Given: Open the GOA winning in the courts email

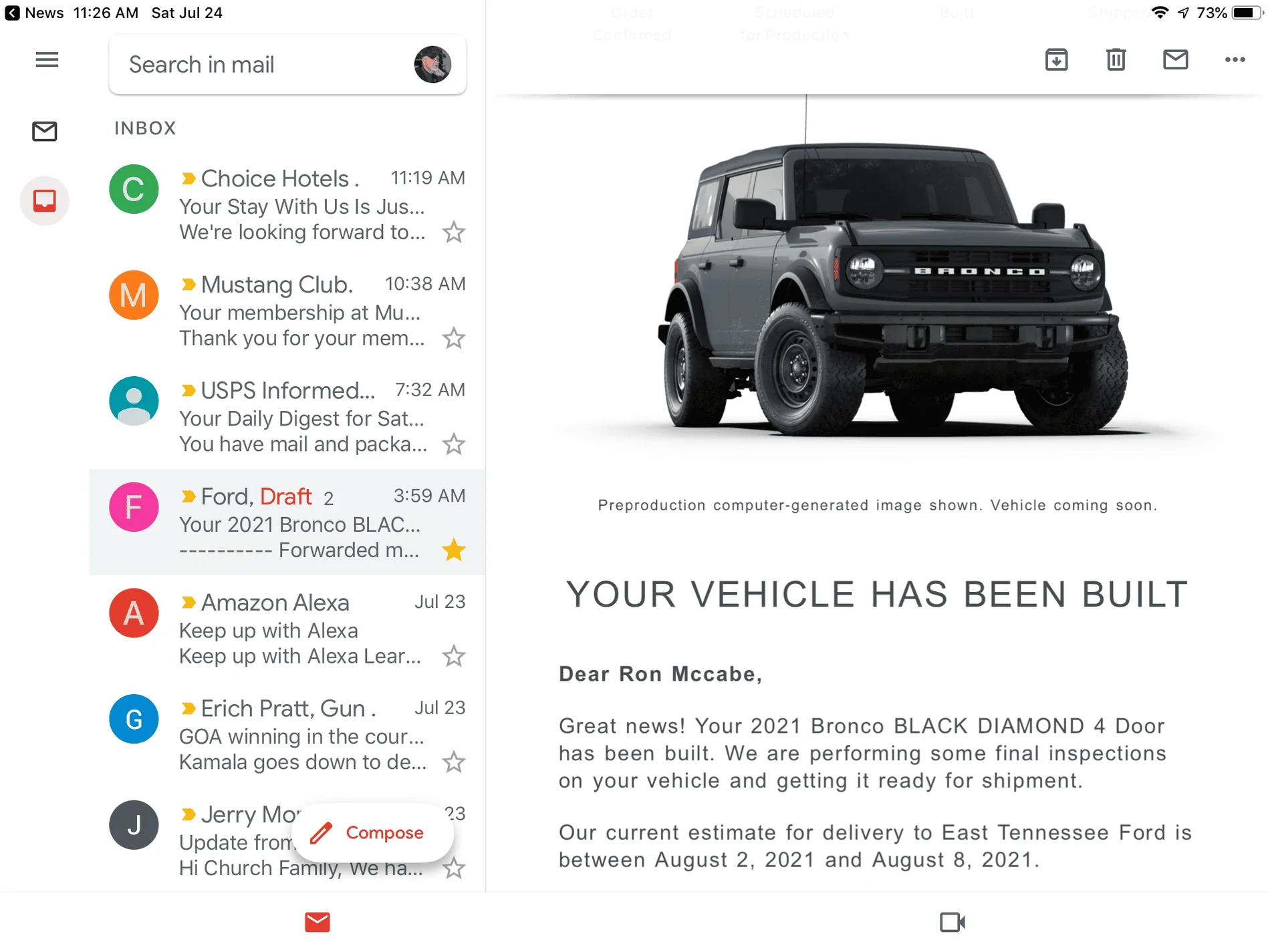Looking at the screenshot, I should (x=287, y=734).
